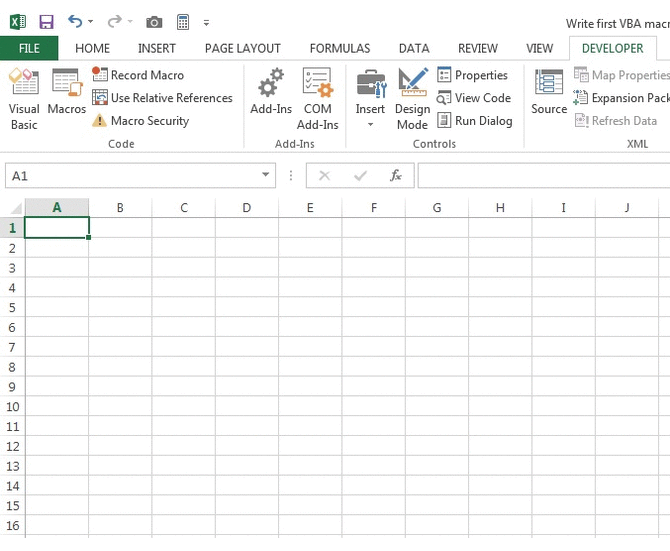Viewport: 670px width, 551px height.
Task: Toggle Design Mode
Action: (x=412, y=99)
